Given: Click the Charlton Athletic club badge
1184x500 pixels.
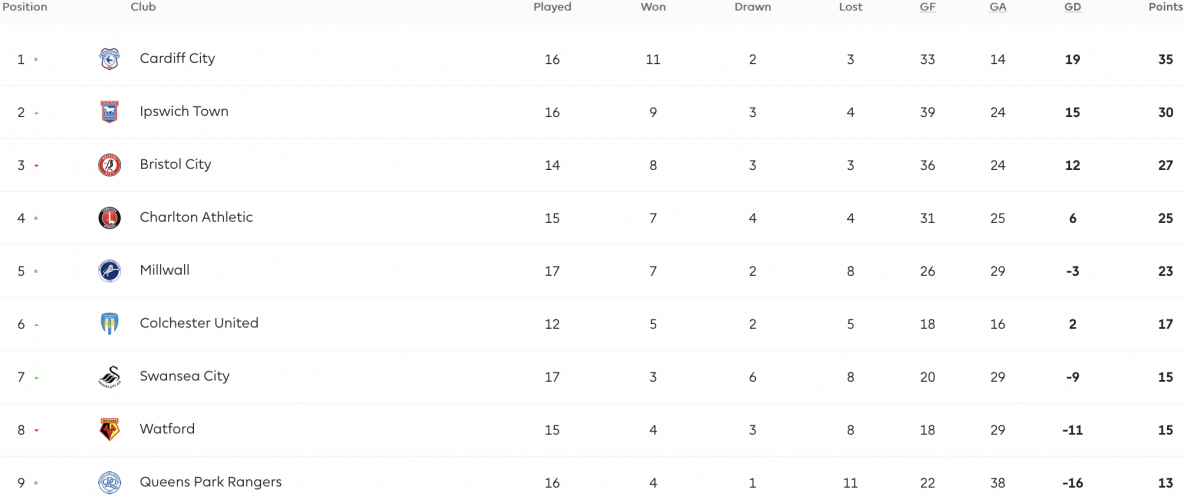Looking at the screenshot, I should 109,218.
